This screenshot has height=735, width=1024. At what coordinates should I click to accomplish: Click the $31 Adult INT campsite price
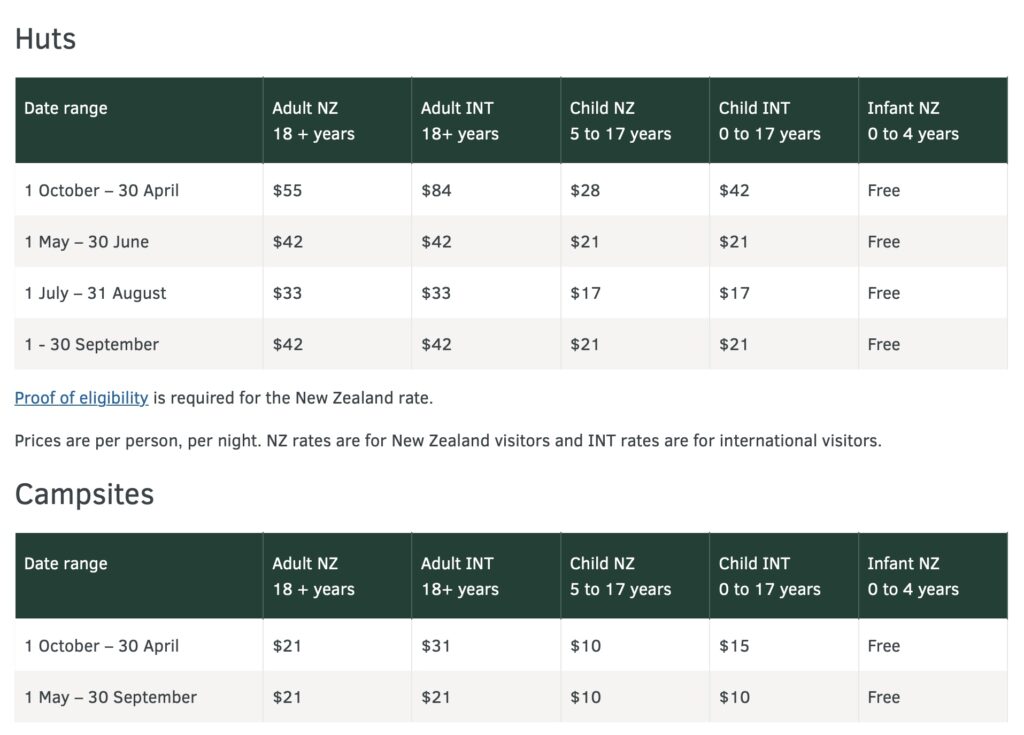tap(436, 646)
